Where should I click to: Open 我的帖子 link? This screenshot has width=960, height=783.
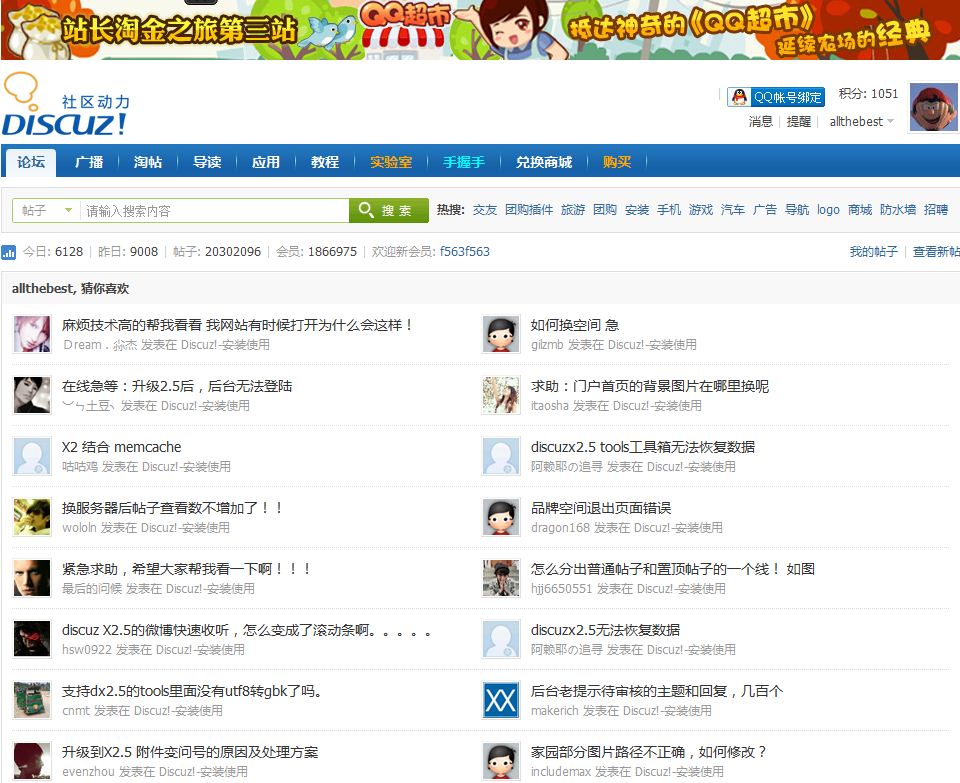point(874,252)
